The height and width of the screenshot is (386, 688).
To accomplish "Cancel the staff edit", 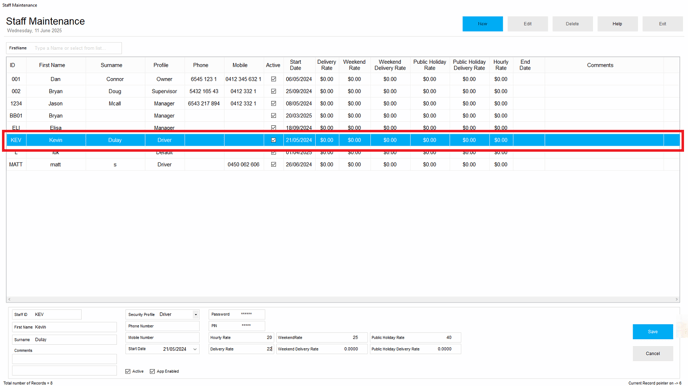I will pyautogui.click(x=652, y=354).
